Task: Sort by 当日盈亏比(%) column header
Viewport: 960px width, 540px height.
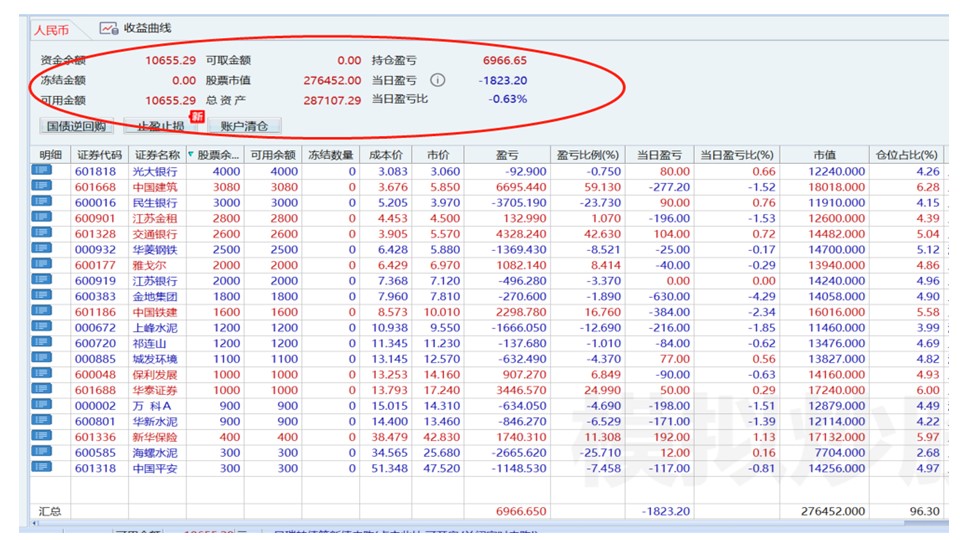Action: point(737,155)
